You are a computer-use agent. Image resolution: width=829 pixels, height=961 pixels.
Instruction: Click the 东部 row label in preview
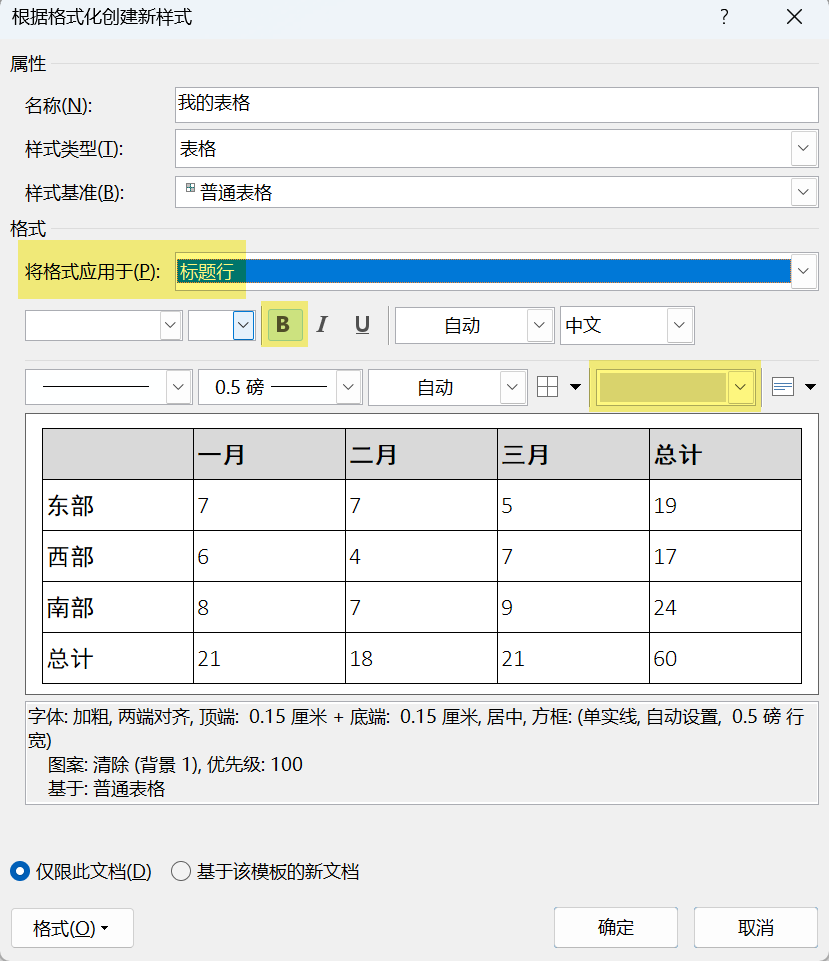(118, 506)
